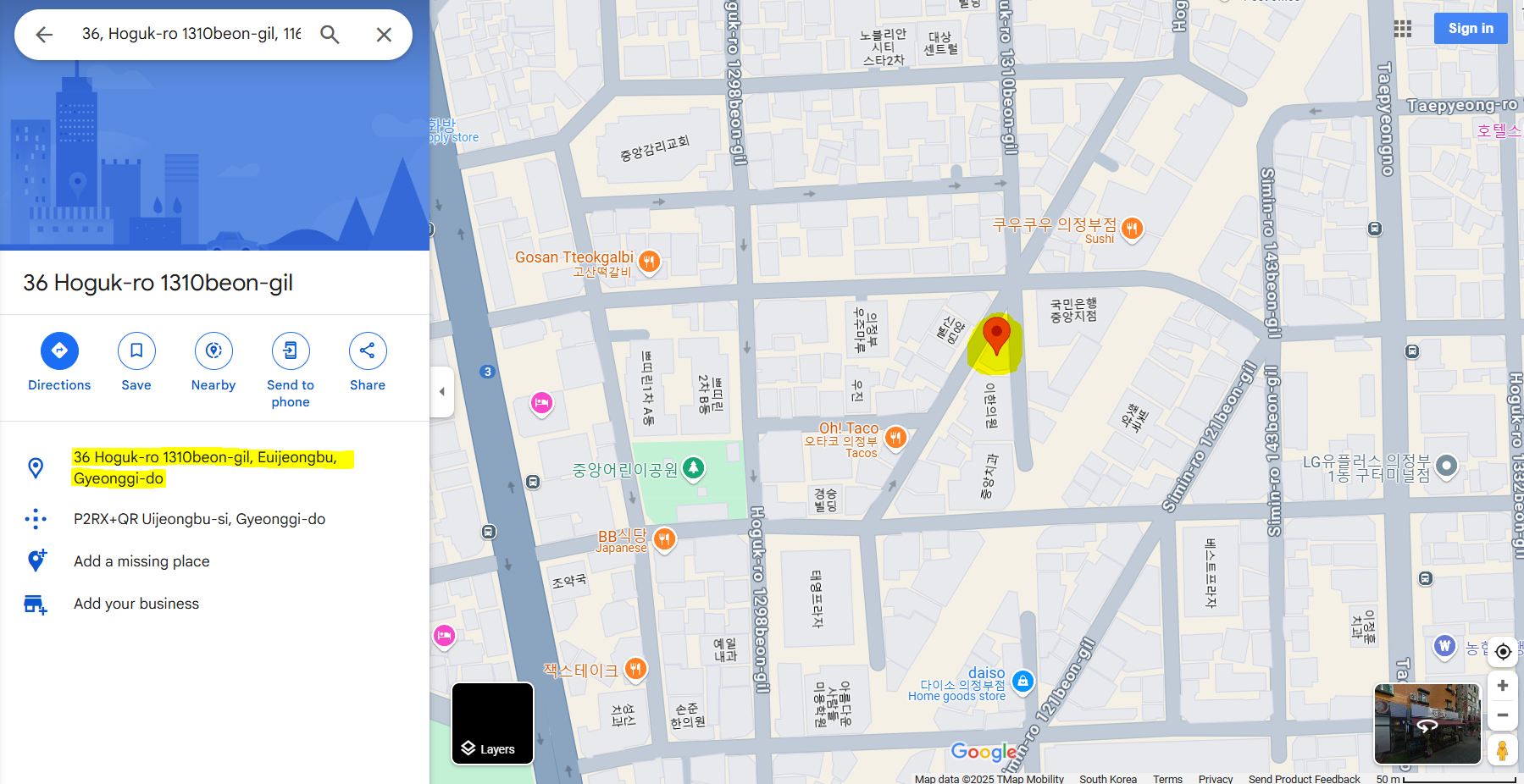This screenshot has width=1524, height=784.
Task: Click the magnifier search icon
Action: tap(330, 34)
